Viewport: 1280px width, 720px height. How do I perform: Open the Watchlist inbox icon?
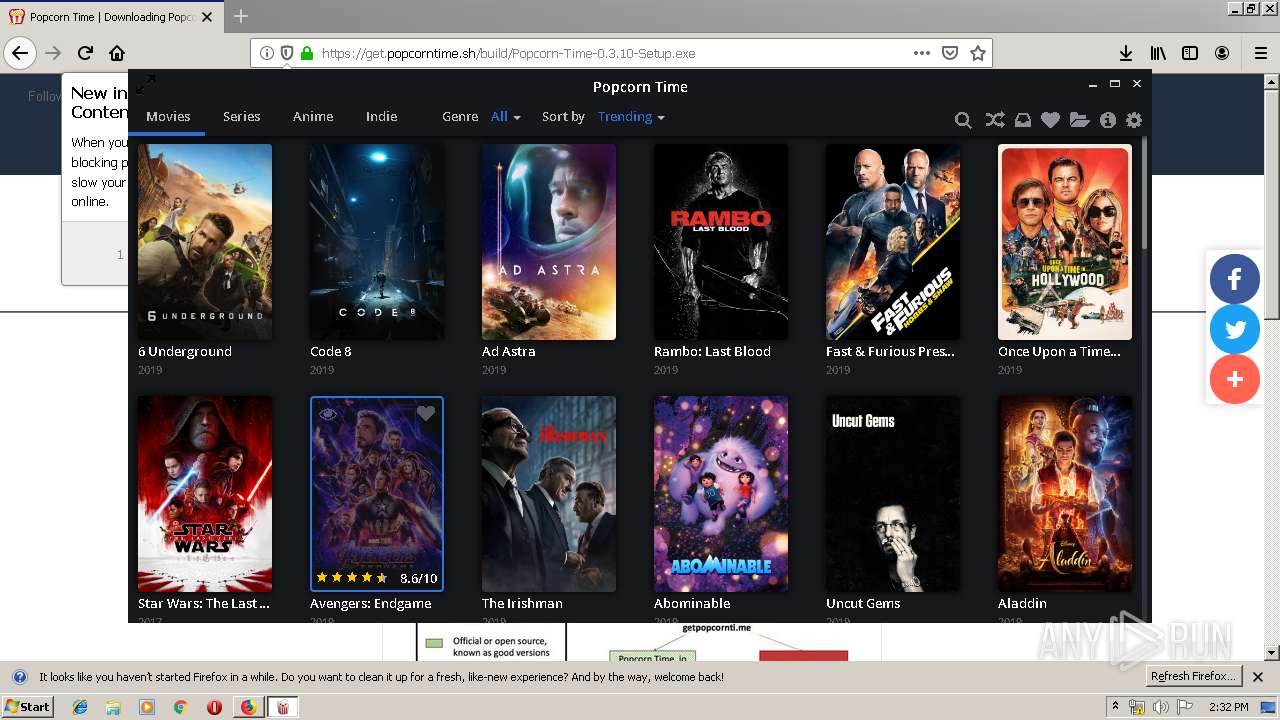[1022, 120]
